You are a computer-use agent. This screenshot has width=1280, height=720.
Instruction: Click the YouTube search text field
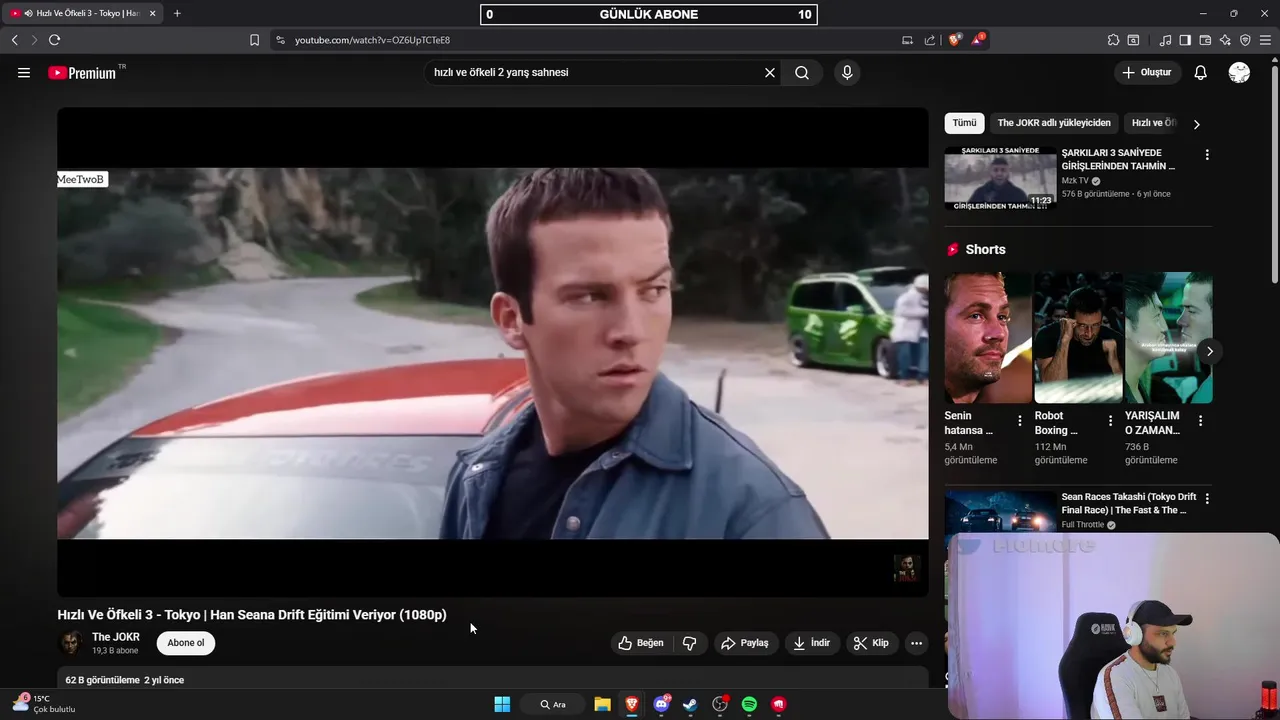[x=595, y=72]
